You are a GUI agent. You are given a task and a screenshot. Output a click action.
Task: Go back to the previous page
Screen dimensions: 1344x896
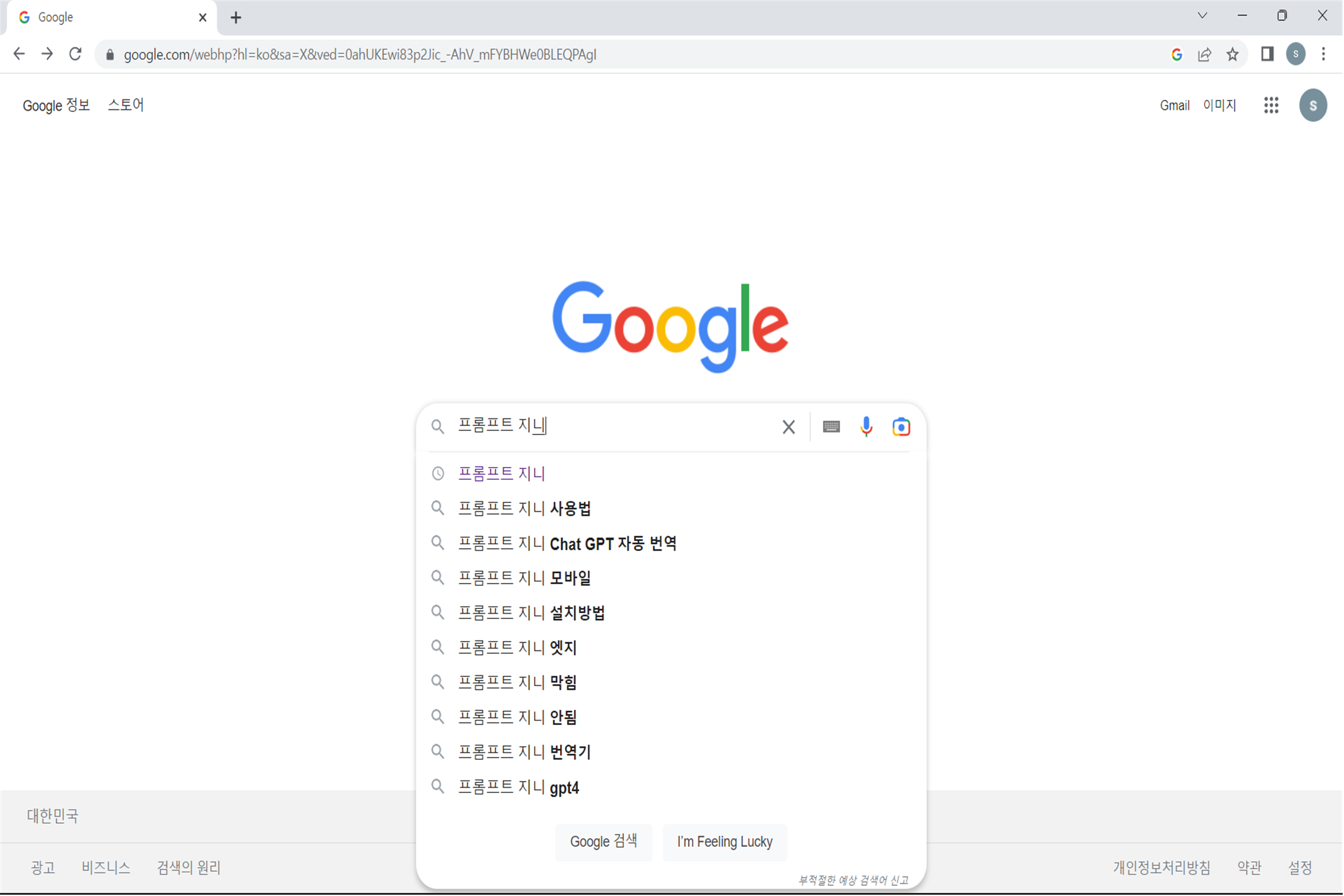(x=19, y=54)
